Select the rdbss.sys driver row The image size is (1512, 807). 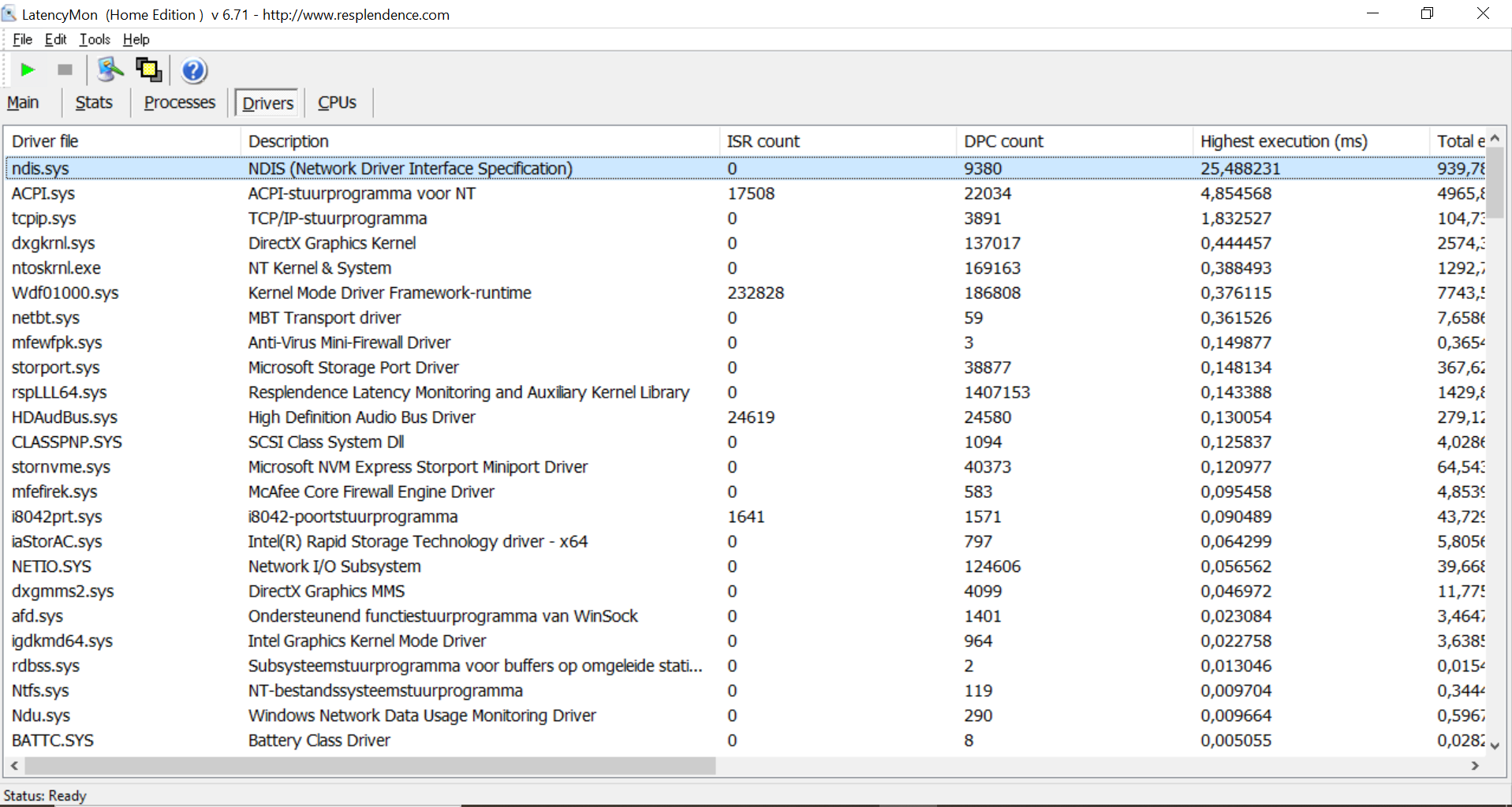tap(746, 666)
